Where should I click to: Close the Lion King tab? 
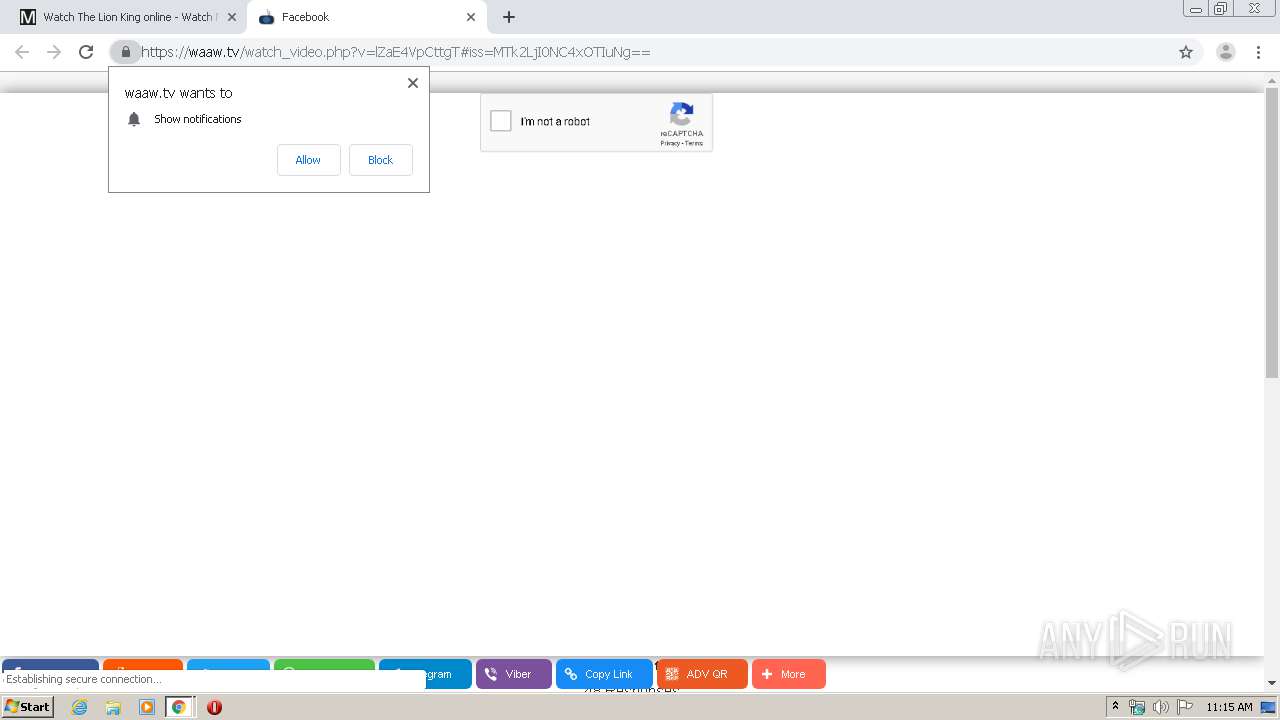tap(232, 17)
